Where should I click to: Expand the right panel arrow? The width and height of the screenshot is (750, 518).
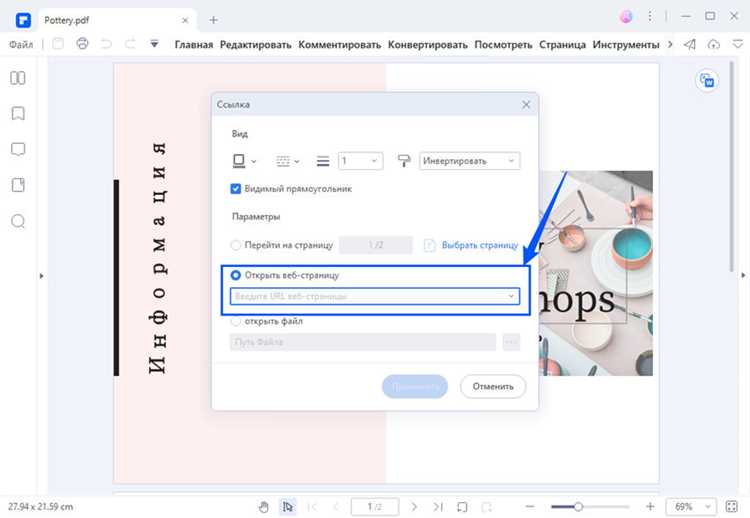(x=743, y=276)
